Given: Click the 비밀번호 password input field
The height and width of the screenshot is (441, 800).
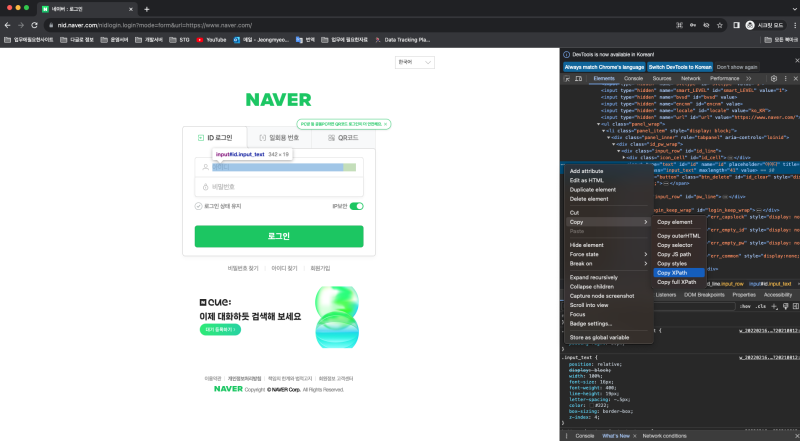Looking at the screenshot, I should (x=279, y=187).
